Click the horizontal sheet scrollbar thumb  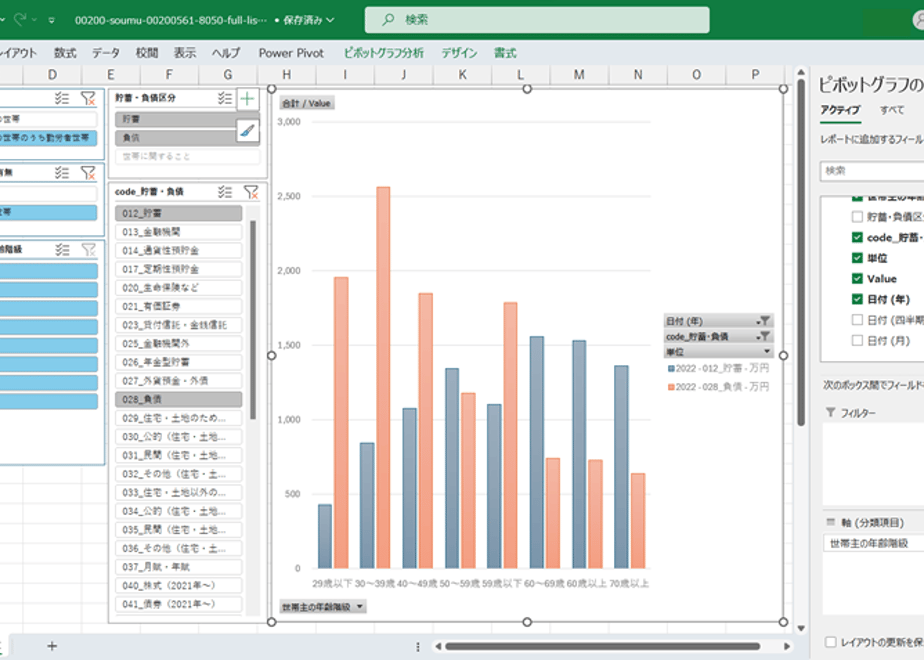click(602, 646)
